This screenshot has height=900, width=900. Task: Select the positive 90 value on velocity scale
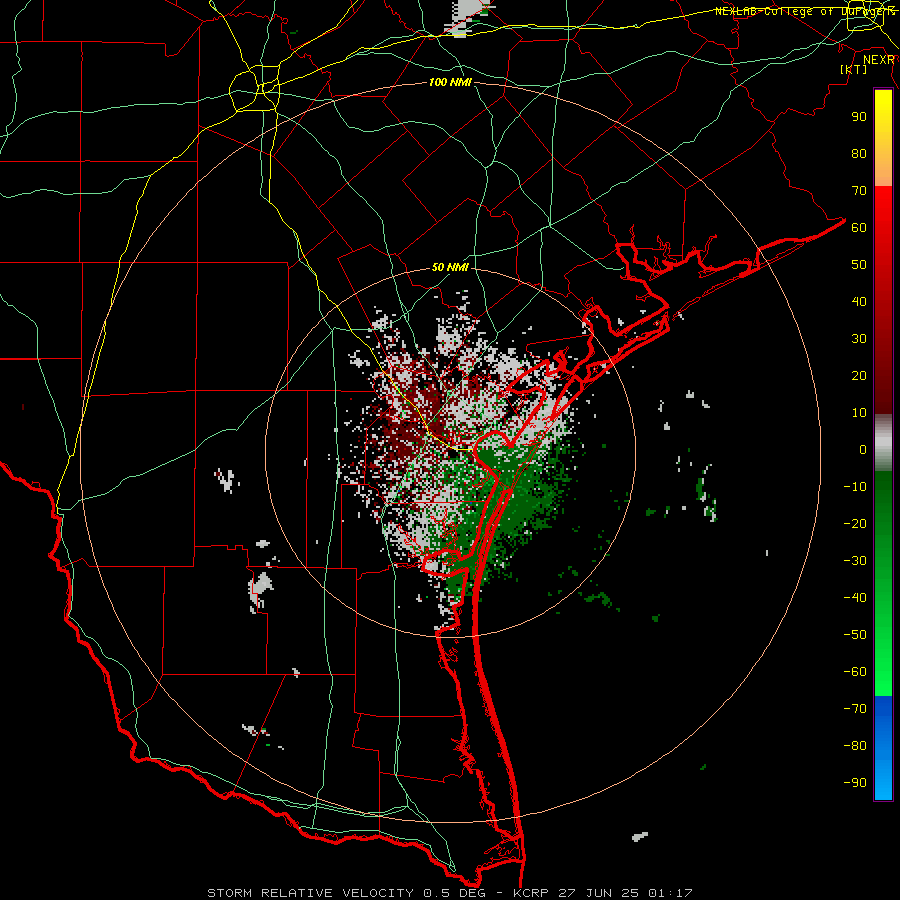859,117
